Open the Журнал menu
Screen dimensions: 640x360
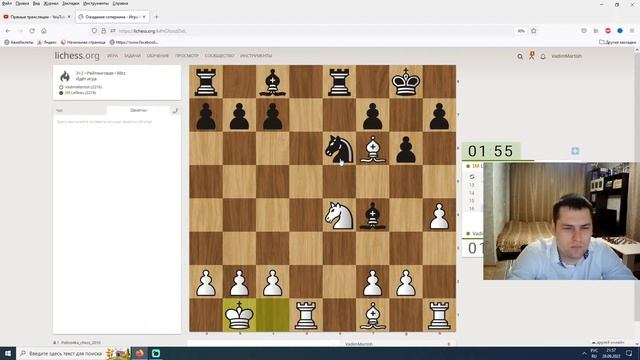(51, 3)
